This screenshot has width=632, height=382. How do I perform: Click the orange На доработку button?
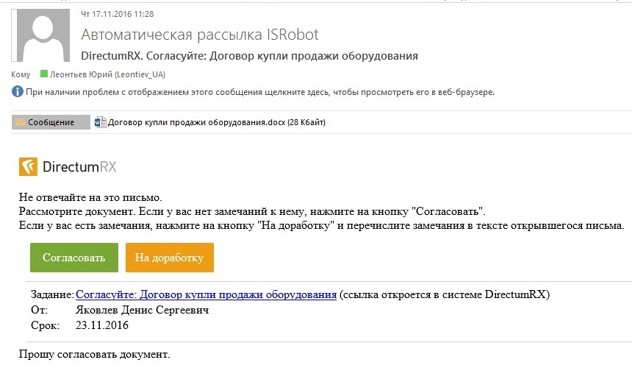[170, 257]
